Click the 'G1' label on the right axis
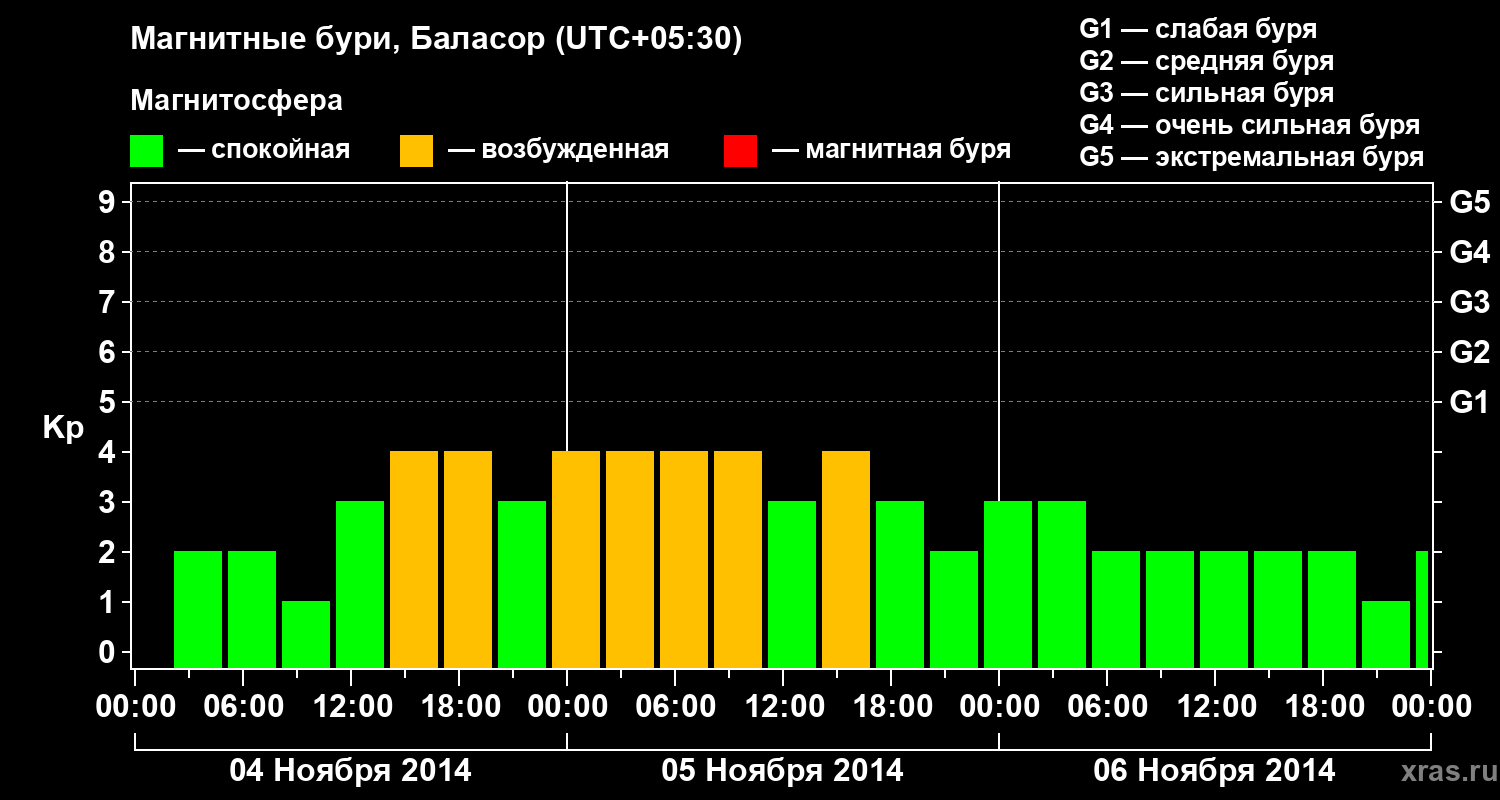The width and height of the screenshot is (1500, 800). (x=1470, y=402)
